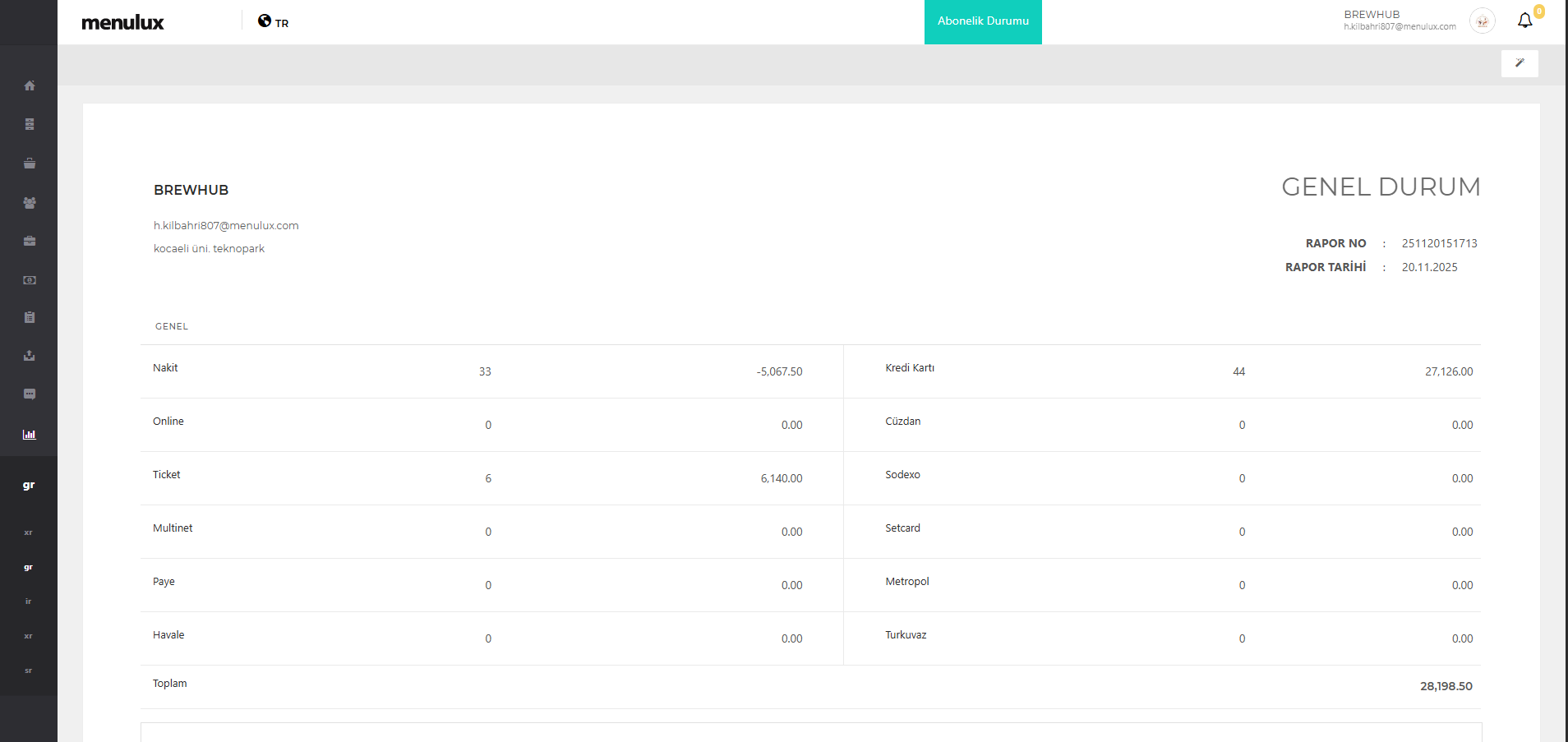
Task: Click the h.kilbahri807 email in report header
Action: (x=226, y=226)
